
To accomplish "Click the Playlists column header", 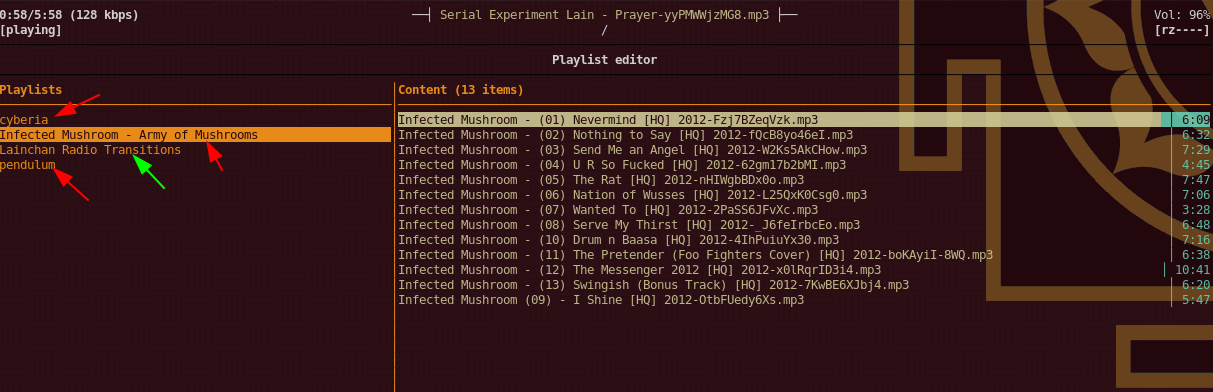I will tap(31, 90).
